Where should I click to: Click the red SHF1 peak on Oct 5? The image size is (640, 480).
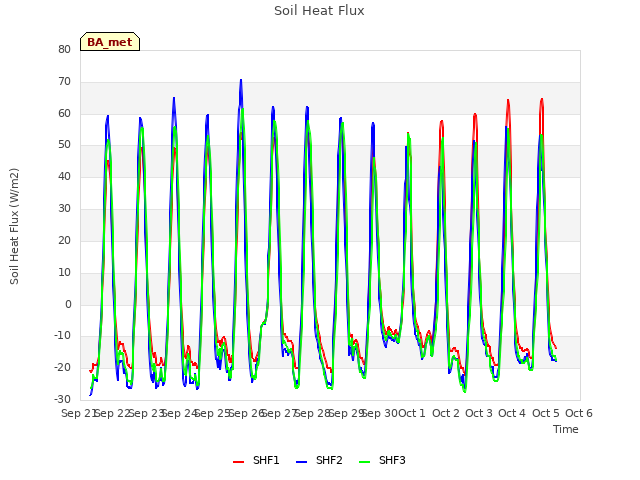[542, 99]
